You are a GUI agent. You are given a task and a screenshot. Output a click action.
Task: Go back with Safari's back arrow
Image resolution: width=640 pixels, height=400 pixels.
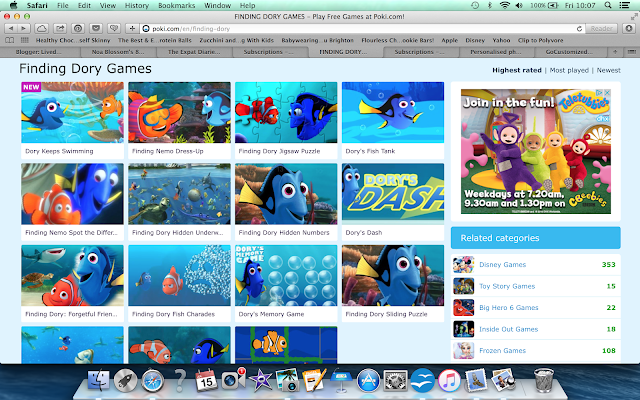click(x=11, y=28)
